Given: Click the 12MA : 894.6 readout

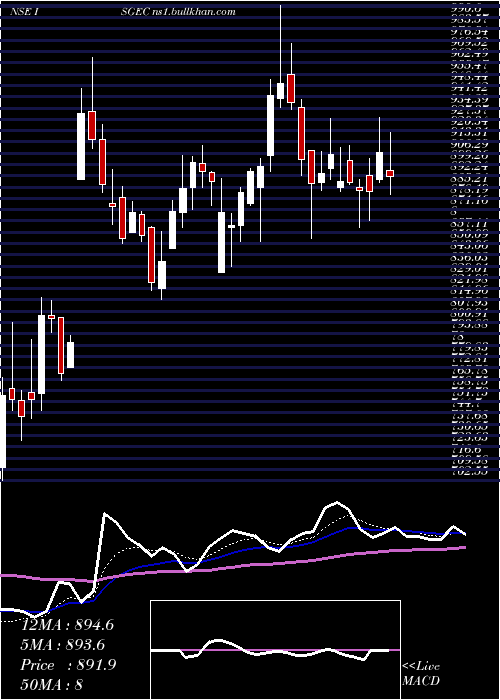Looking at the screenshot, I should coord(67,625).
